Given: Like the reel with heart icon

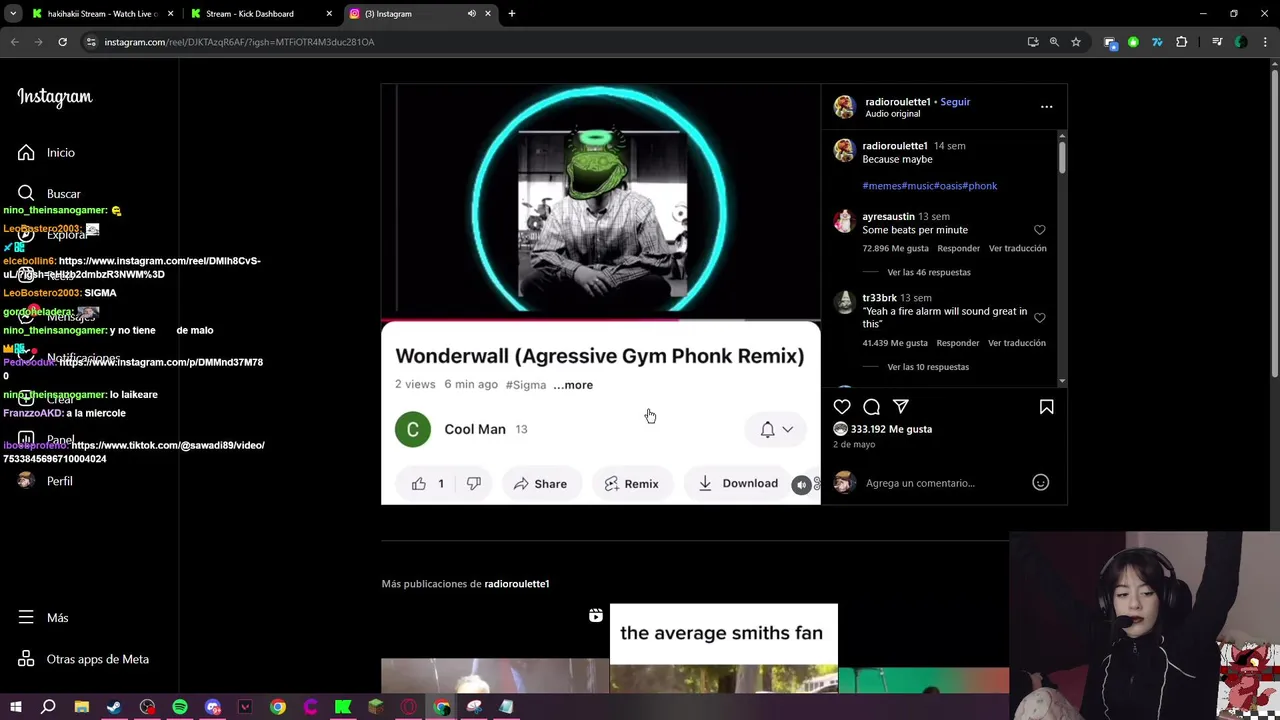Looking at the screenshot, I should point(842,407).
